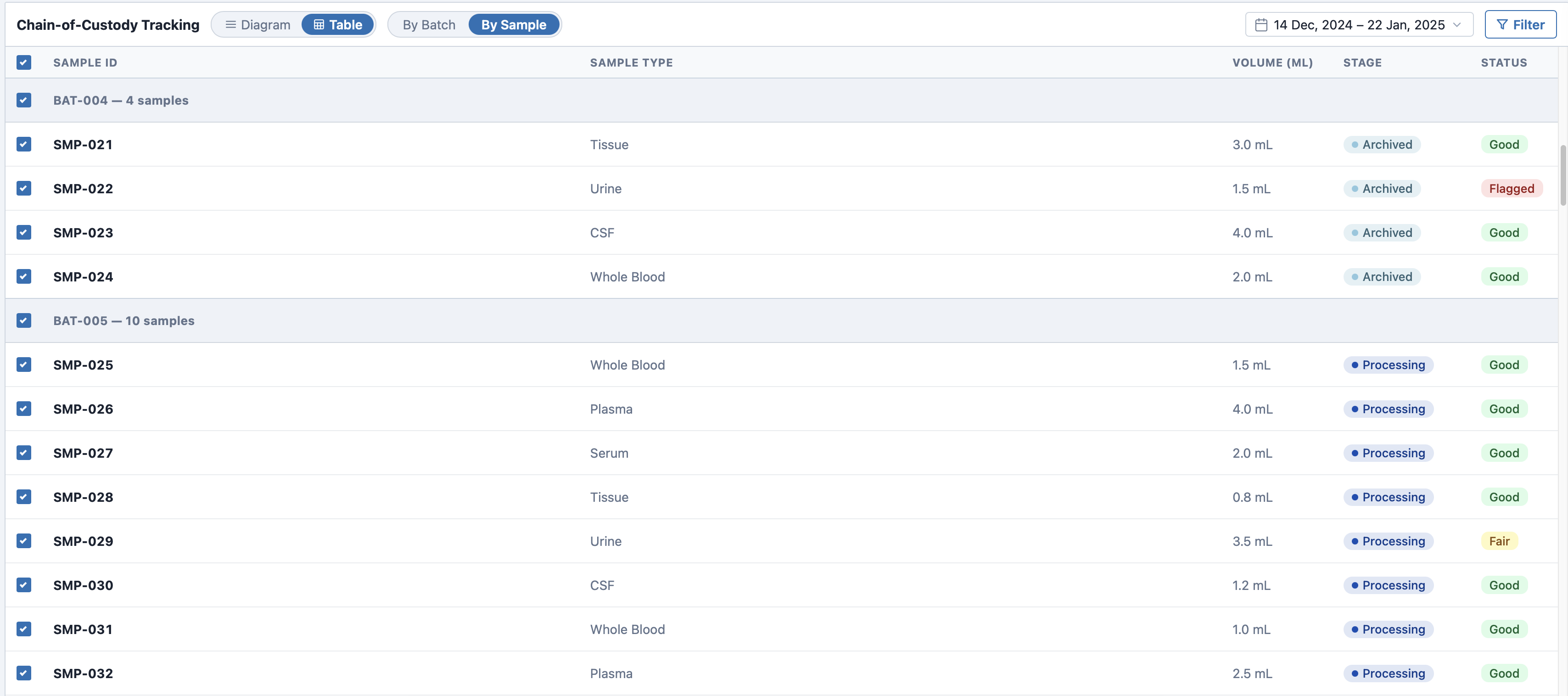
Task: Click the Good status badge for SMP-031
Action: [1504, 629]
